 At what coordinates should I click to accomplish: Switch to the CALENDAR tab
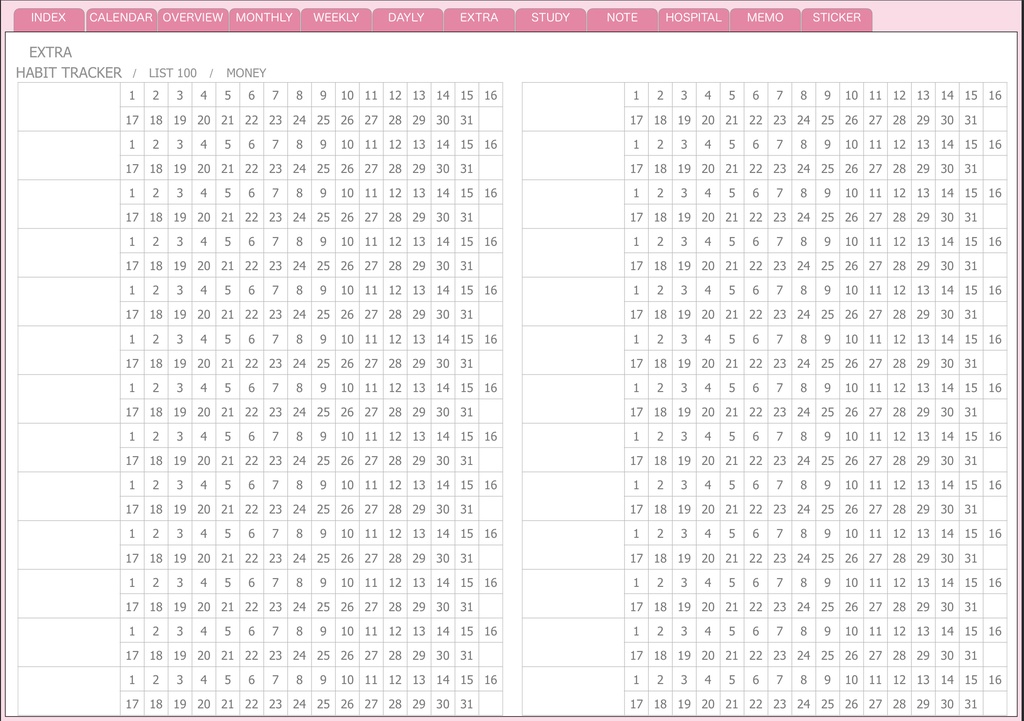click(x=121, y=18)
